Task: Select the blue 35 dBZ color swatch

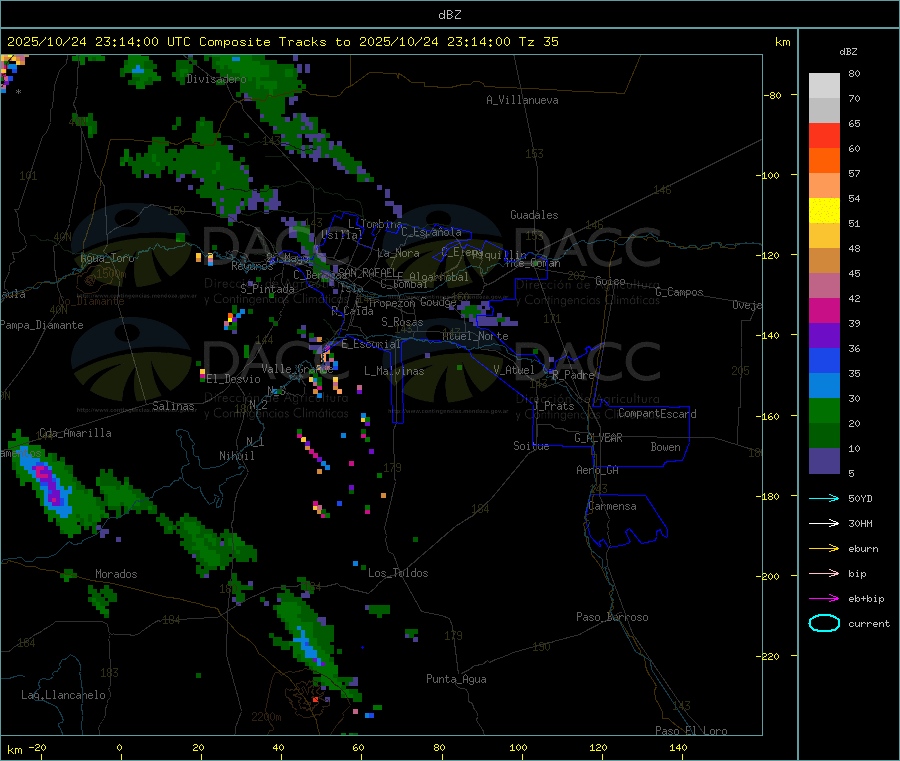Action: [x=824, y=360]
